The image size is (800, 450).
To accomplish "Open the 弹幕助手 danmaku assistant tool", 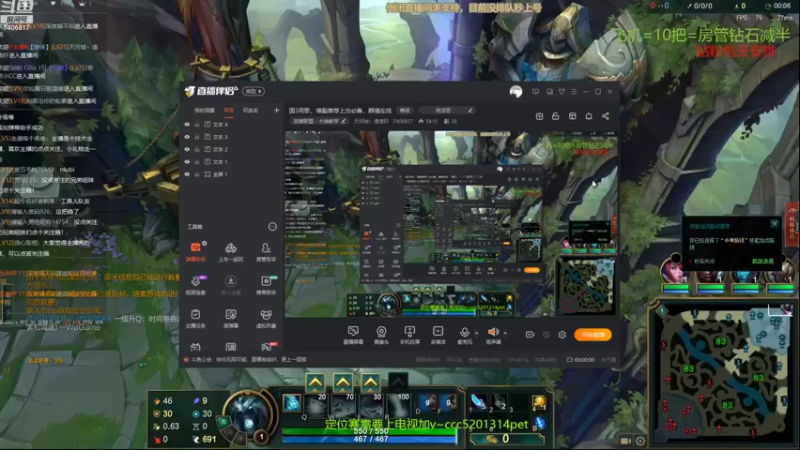I will coord(195,252).
